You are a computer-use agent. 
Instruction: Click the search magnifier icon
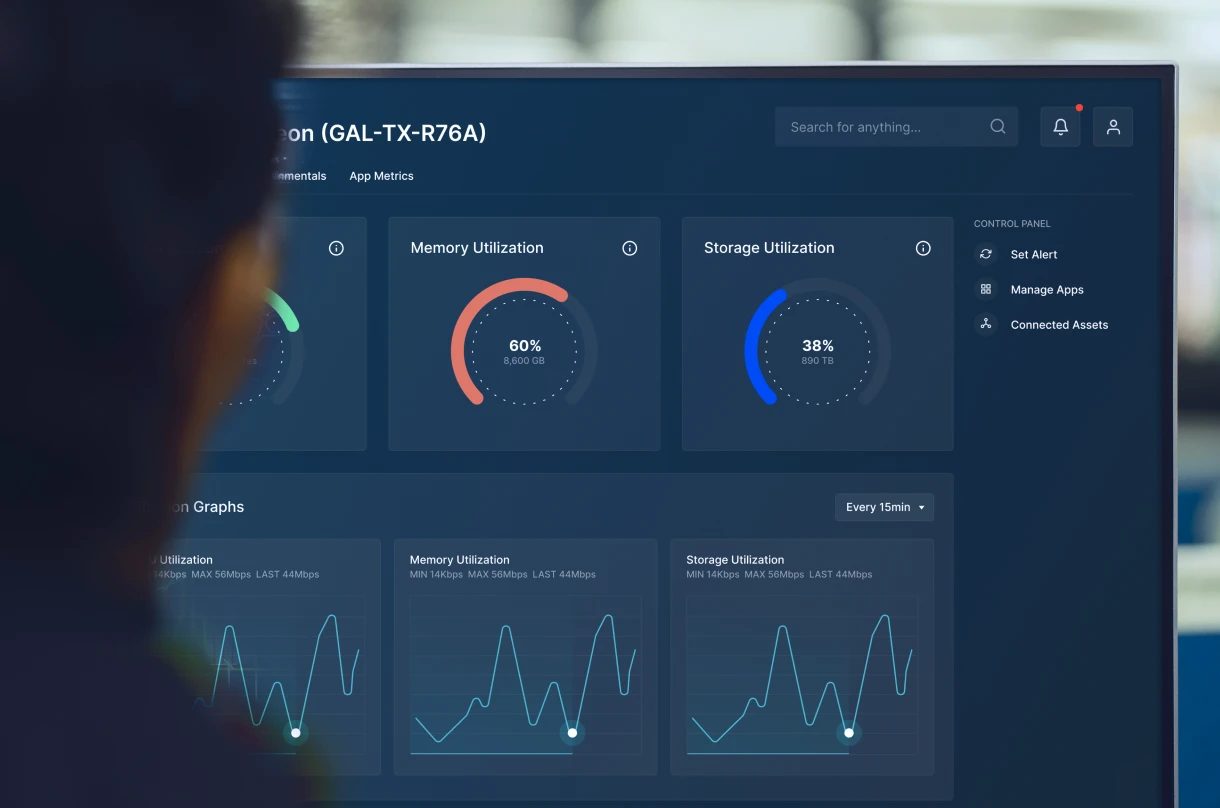(997, 126)
